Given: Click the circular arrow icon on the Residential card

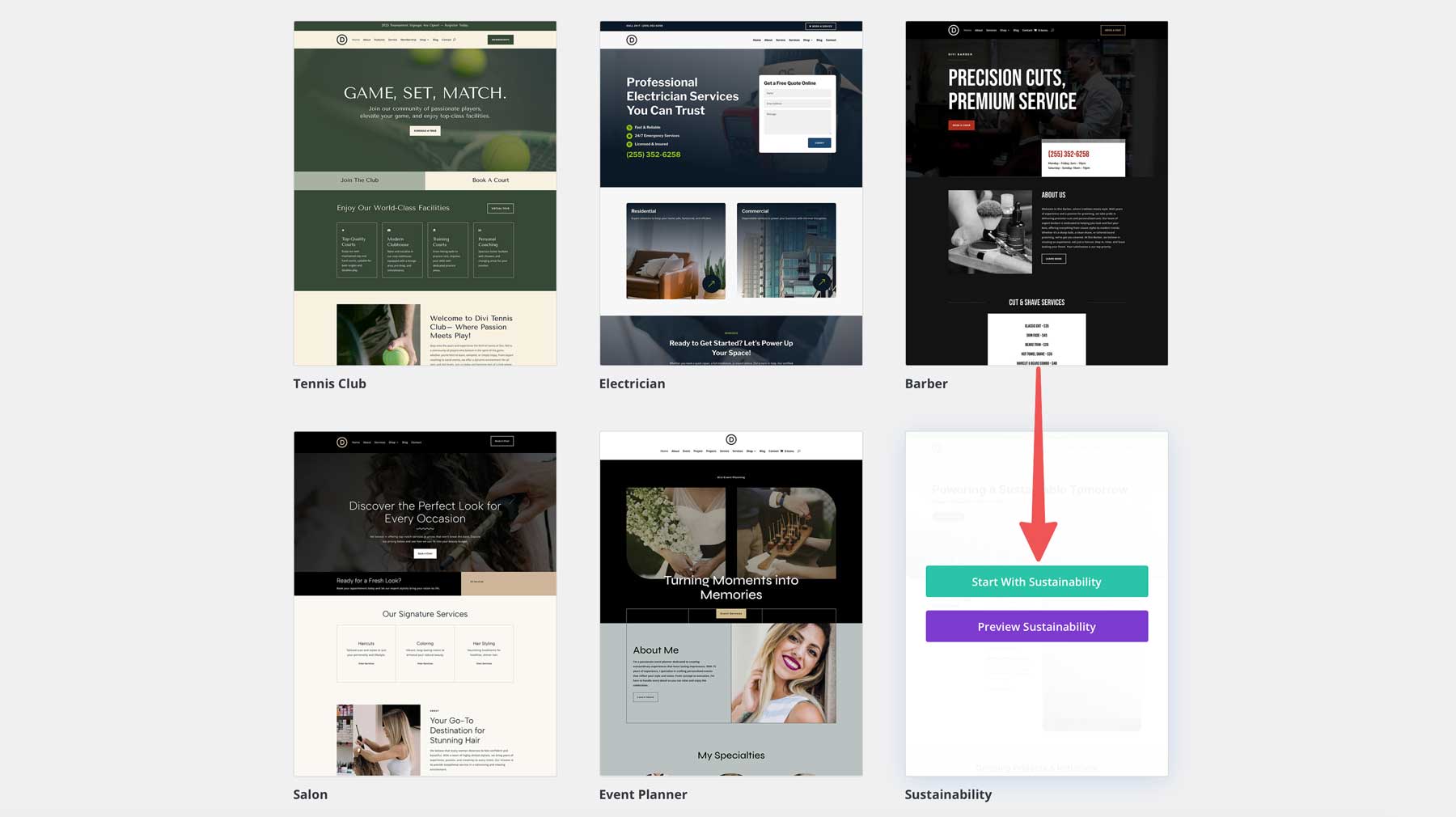Looking at the screenshot, I should [x=712, y=284].
